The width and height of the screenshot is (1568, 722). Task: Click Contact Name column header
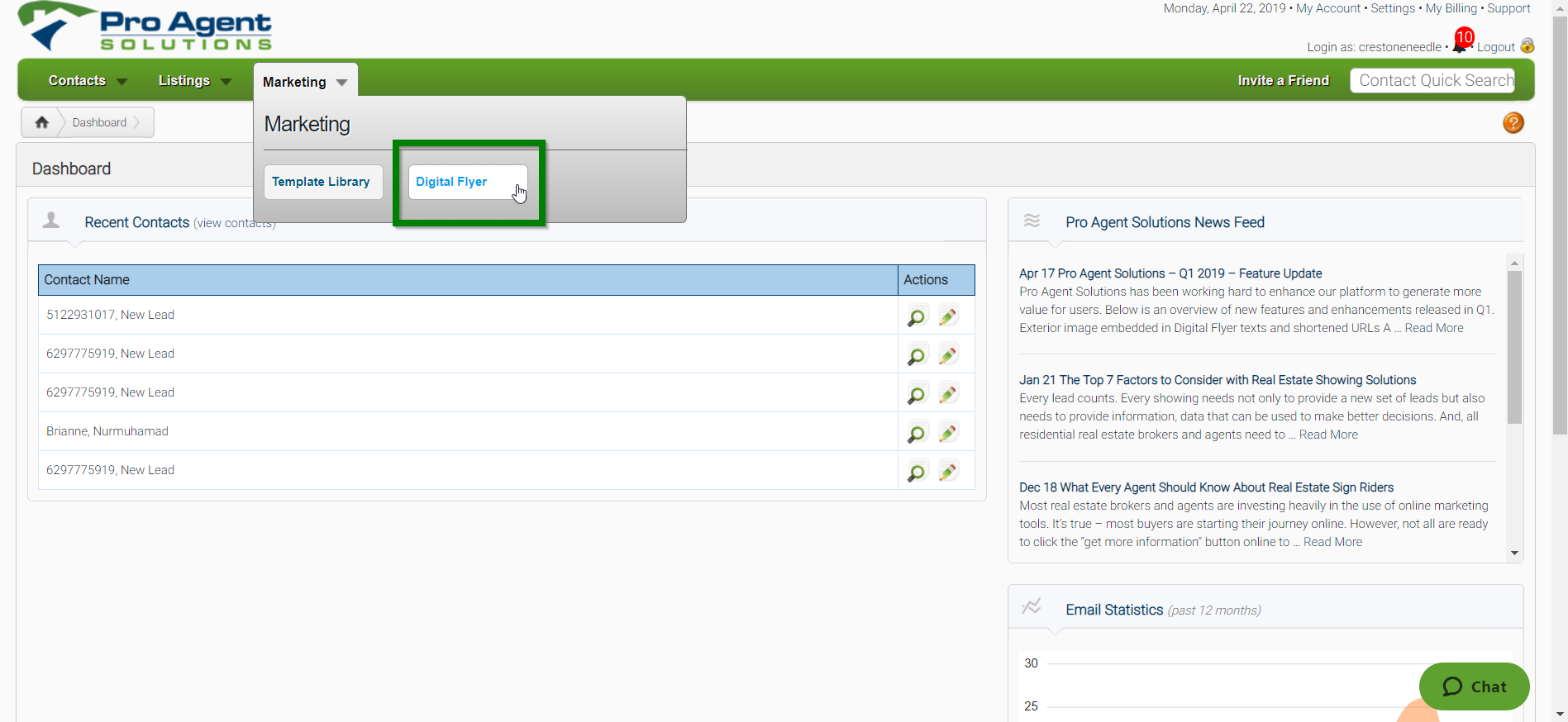point(468,280)
